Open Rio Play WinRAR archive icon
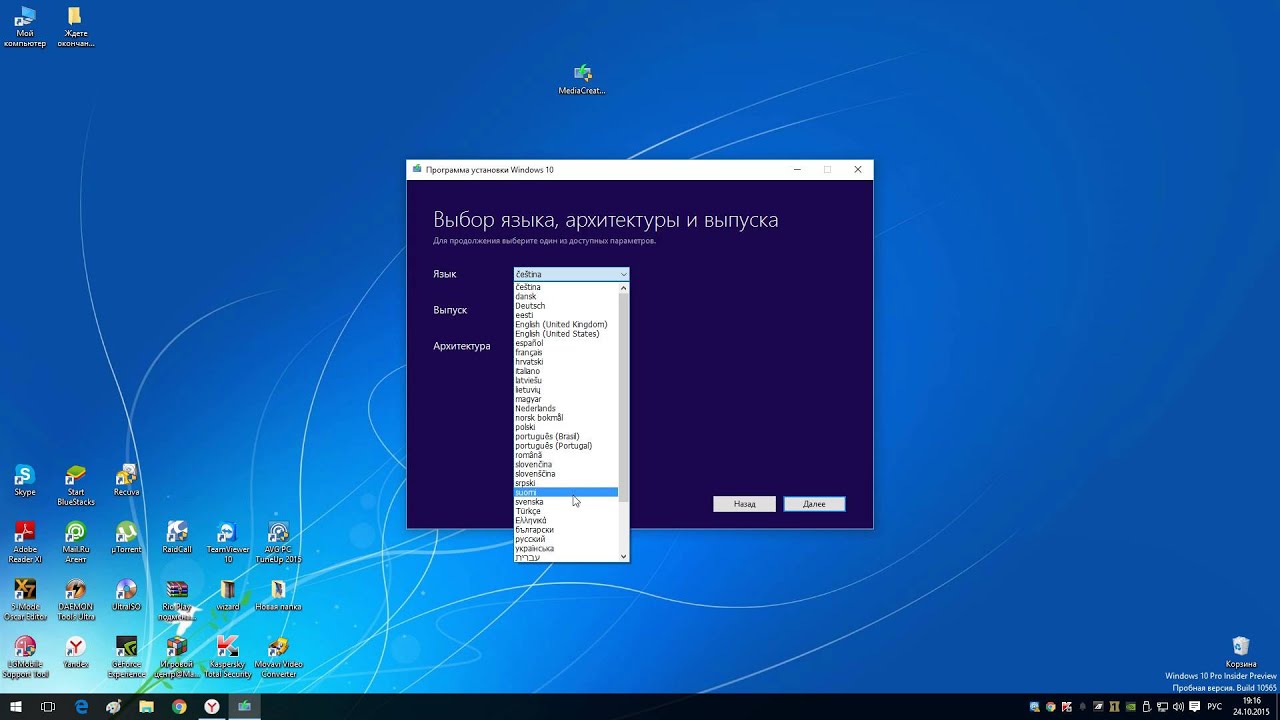1280x720 pixels. pyautogui.click(x=177, y=599)
